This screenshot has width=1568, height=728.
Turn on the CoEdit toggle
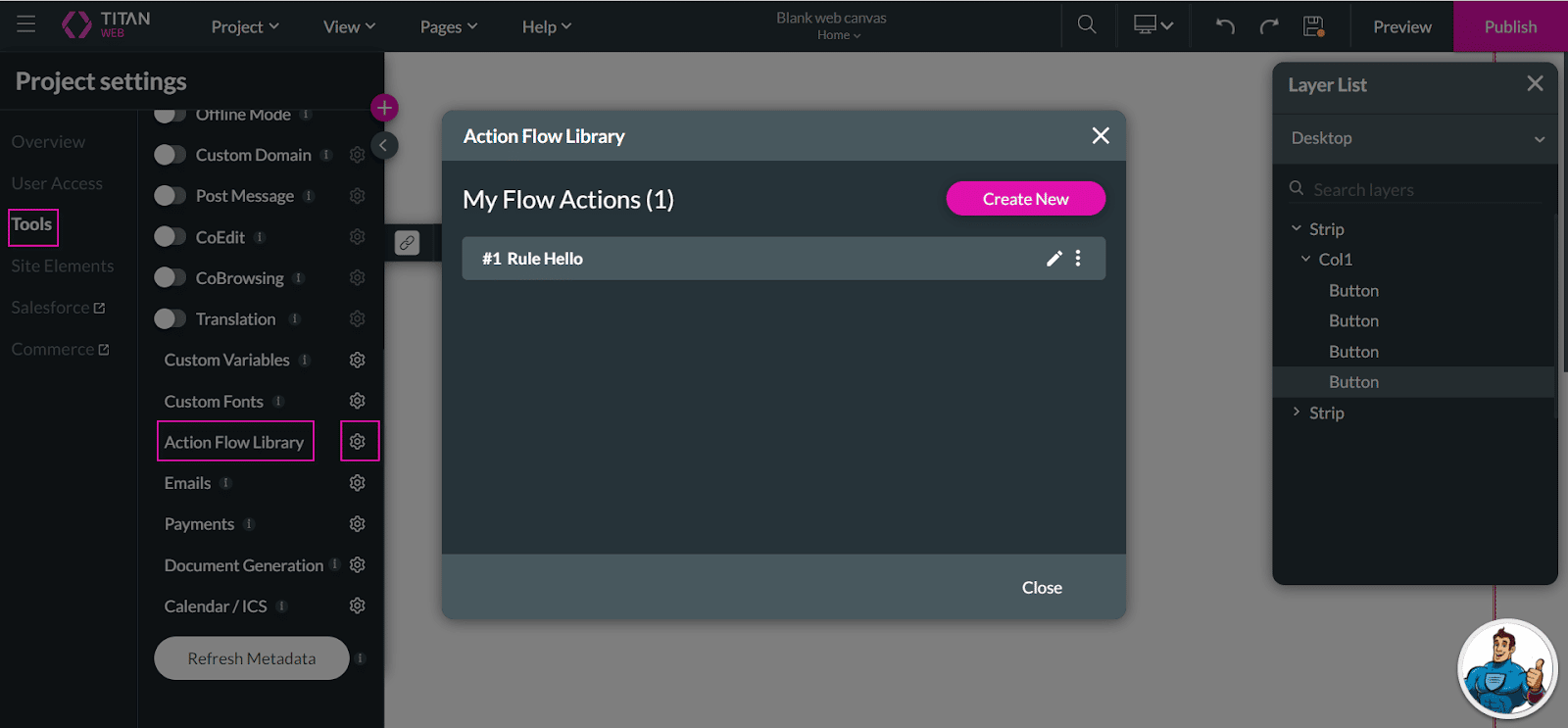point(170,237)
